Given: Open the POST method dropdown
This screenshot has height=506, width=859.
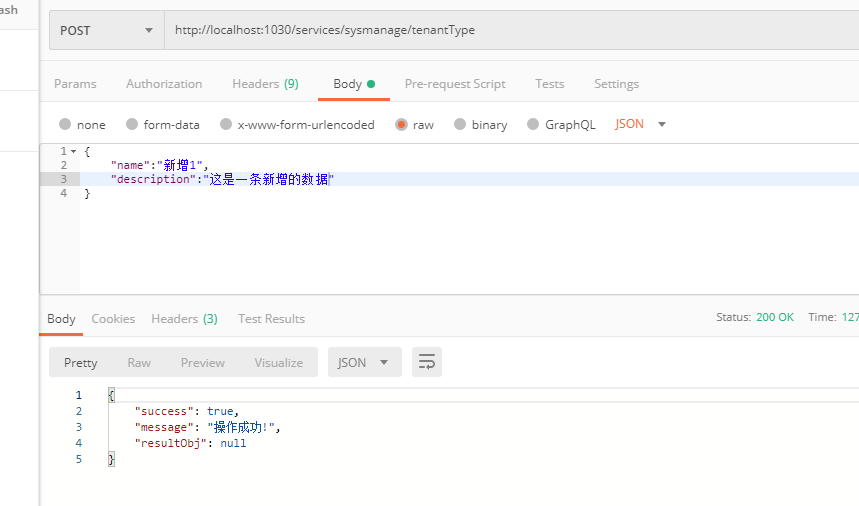Looking at the screenshot, I should pyautogui.click(x=106, y=30).
